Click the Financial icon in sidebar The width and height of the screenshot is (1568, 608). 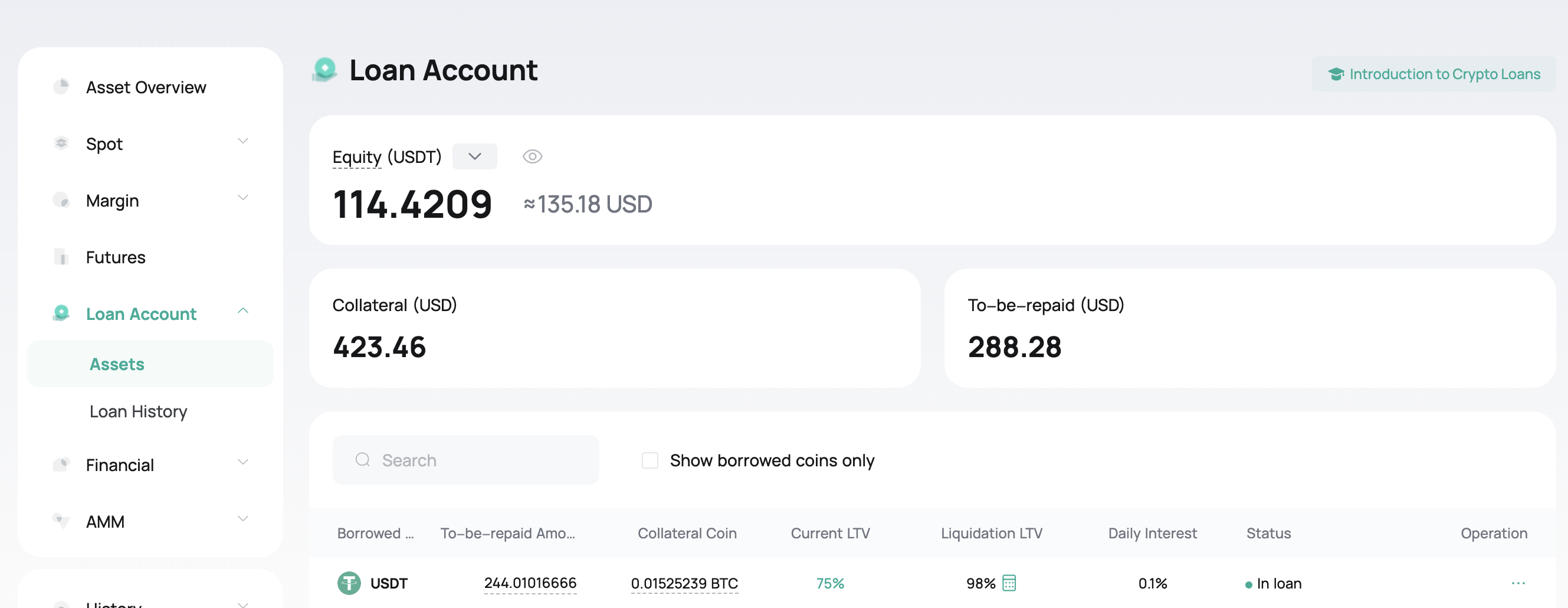61,464
